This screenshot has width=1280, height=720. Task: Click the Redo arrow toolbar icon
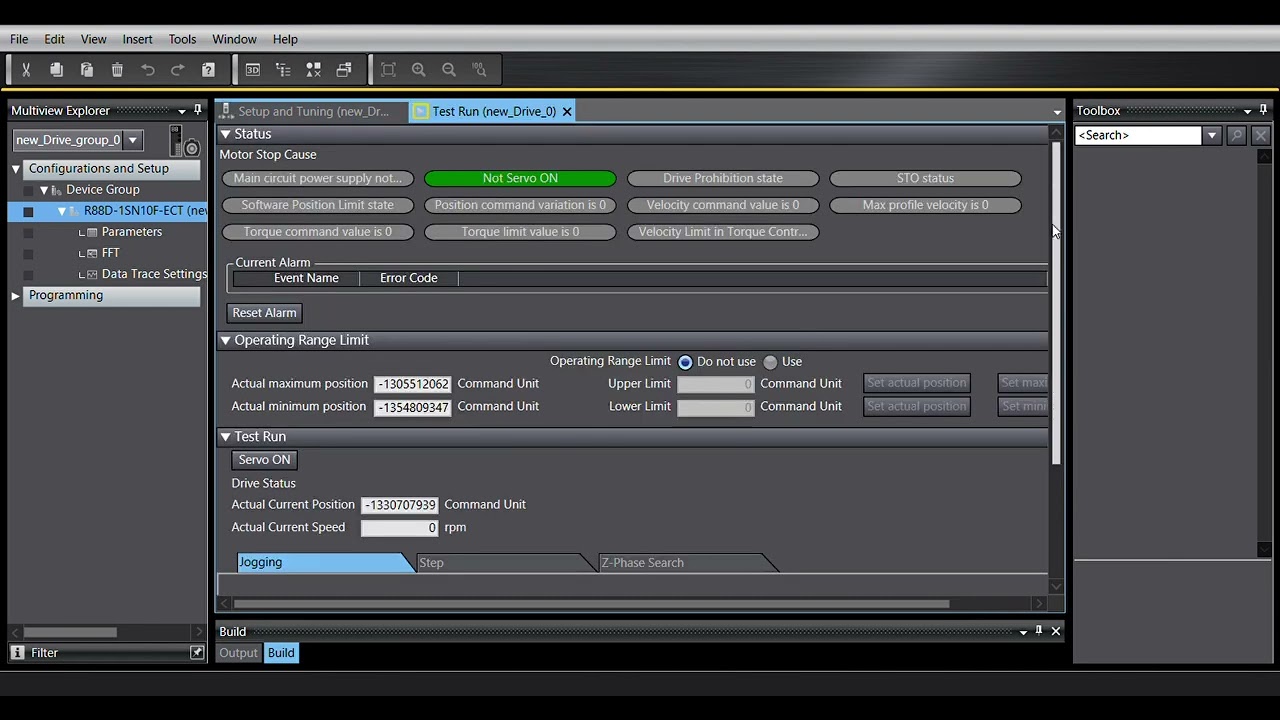[178, 70]
